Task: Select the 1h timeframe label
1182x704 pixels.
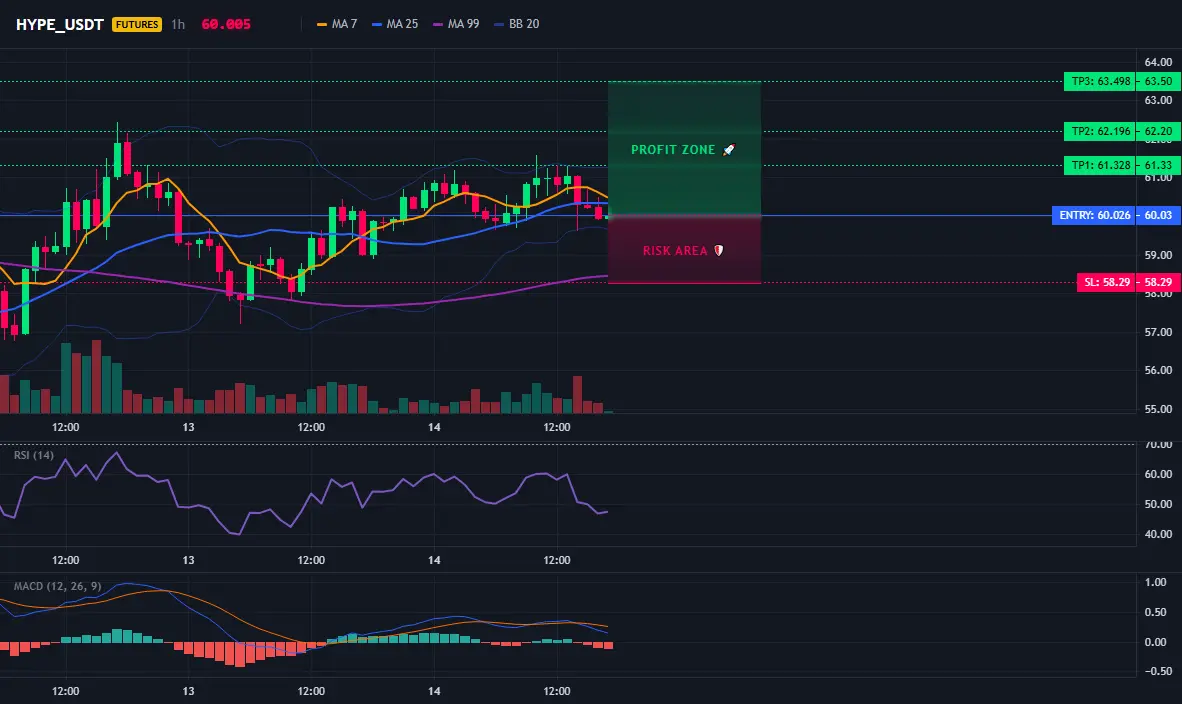Action: pyautogui.click(x=178, y=24)
